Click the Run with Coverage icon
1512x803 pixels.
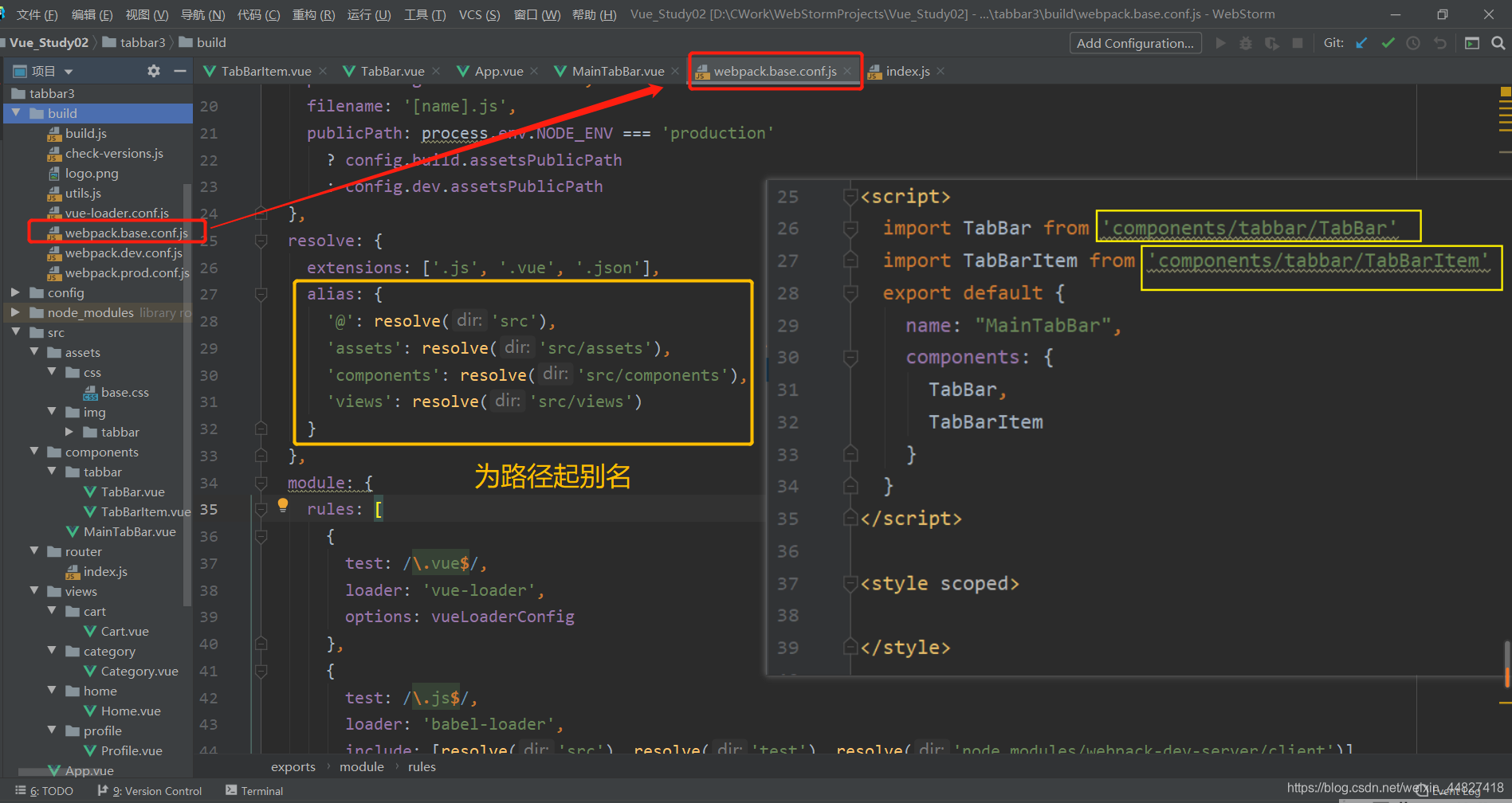1272,43
